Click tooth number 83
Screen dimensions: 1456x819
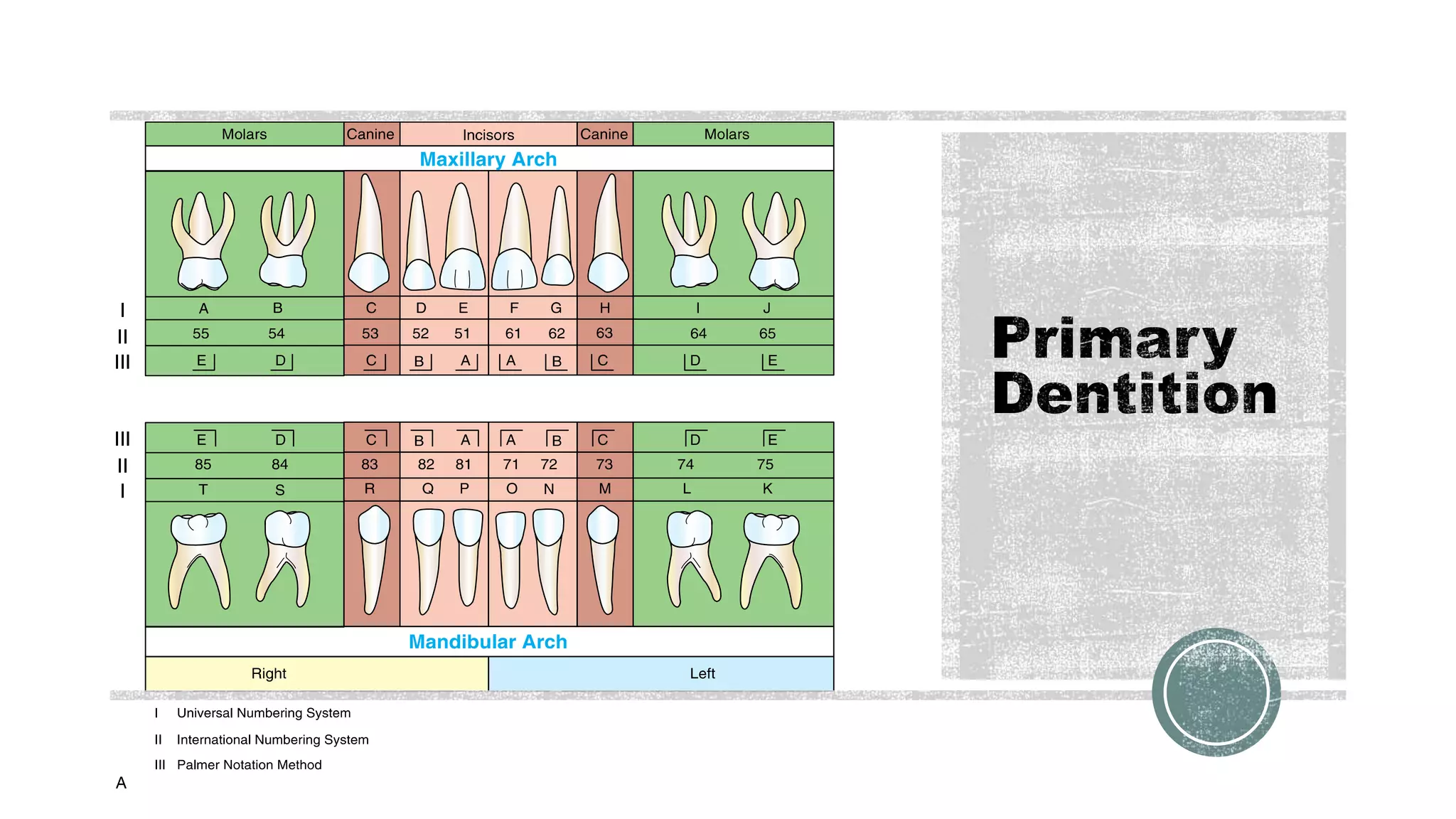click(x=370, y=464)
